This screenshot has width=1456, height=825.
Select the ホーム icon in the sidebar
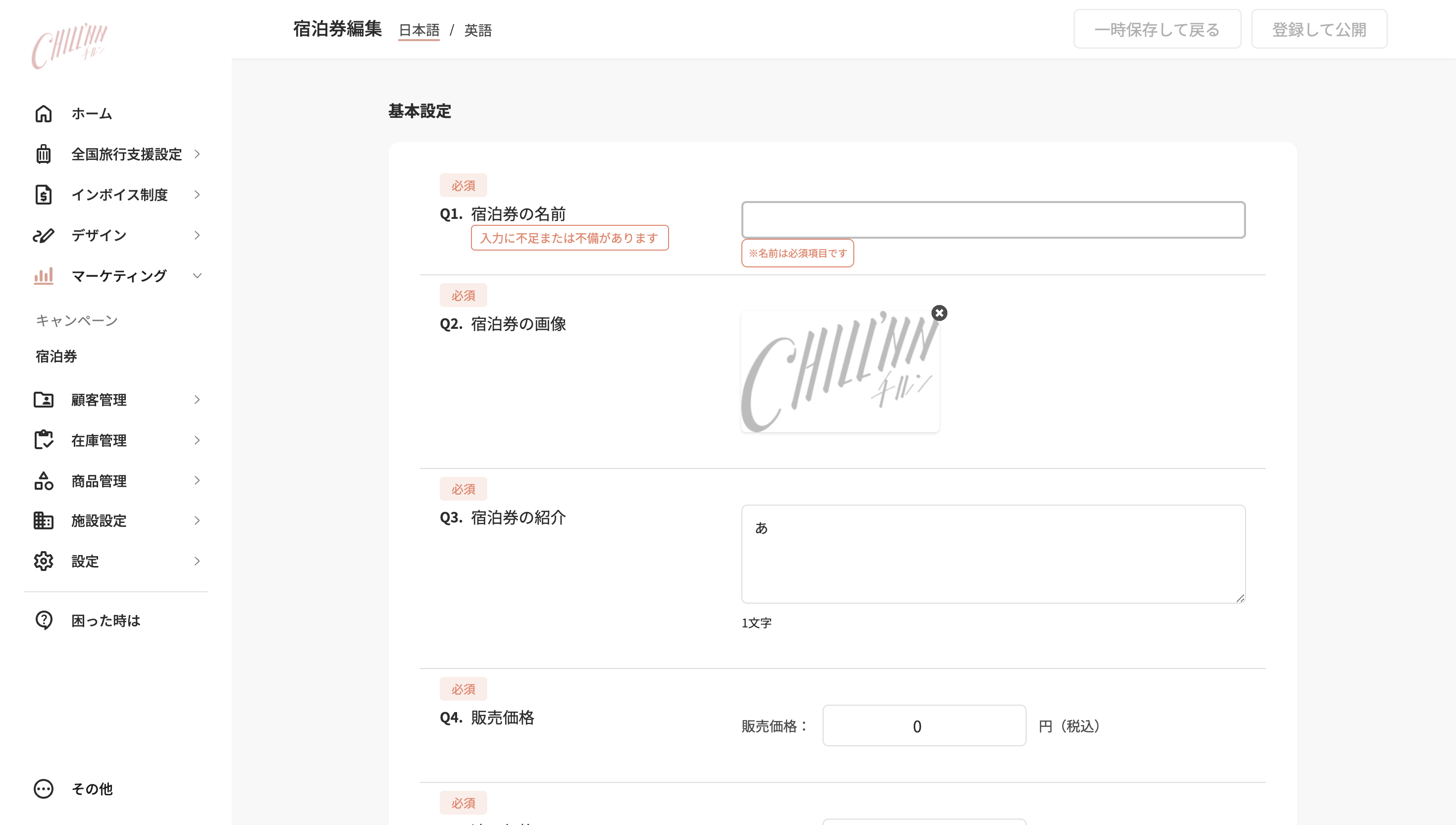[x=44, y=113]
